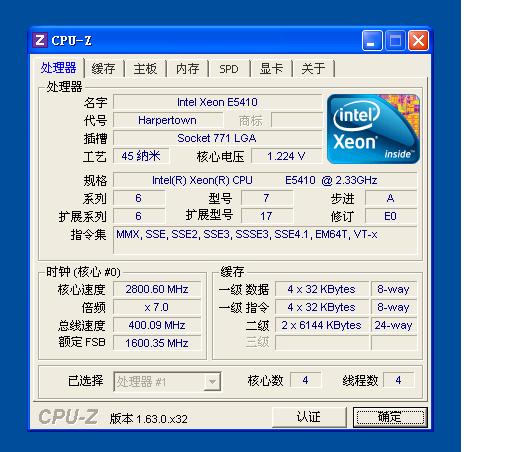Open the 关于 tab
This screenshot has width=512, height=452.
pyautogui.click(x=313, y=69)
